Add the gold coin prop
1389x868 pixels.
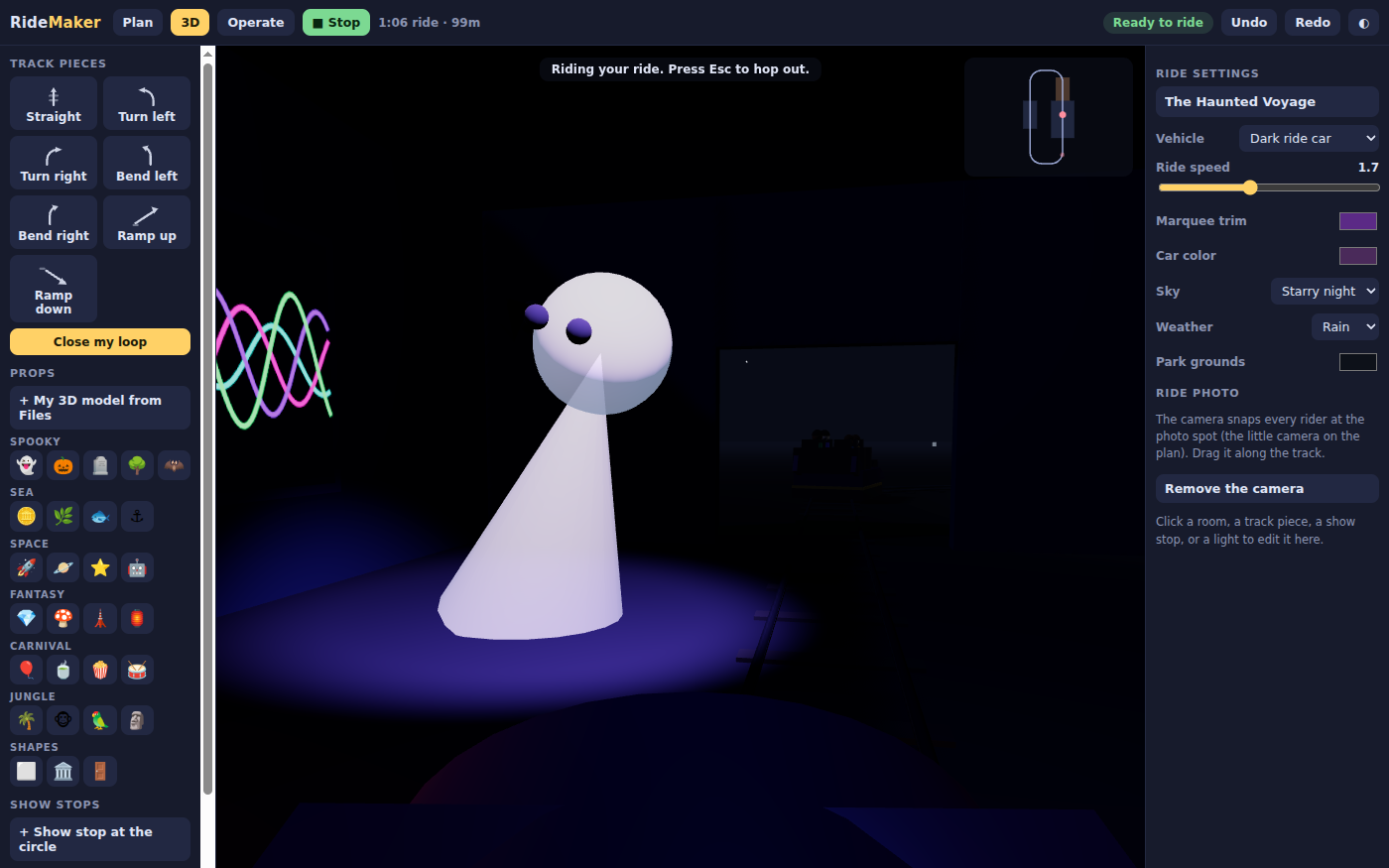[27, 516]
